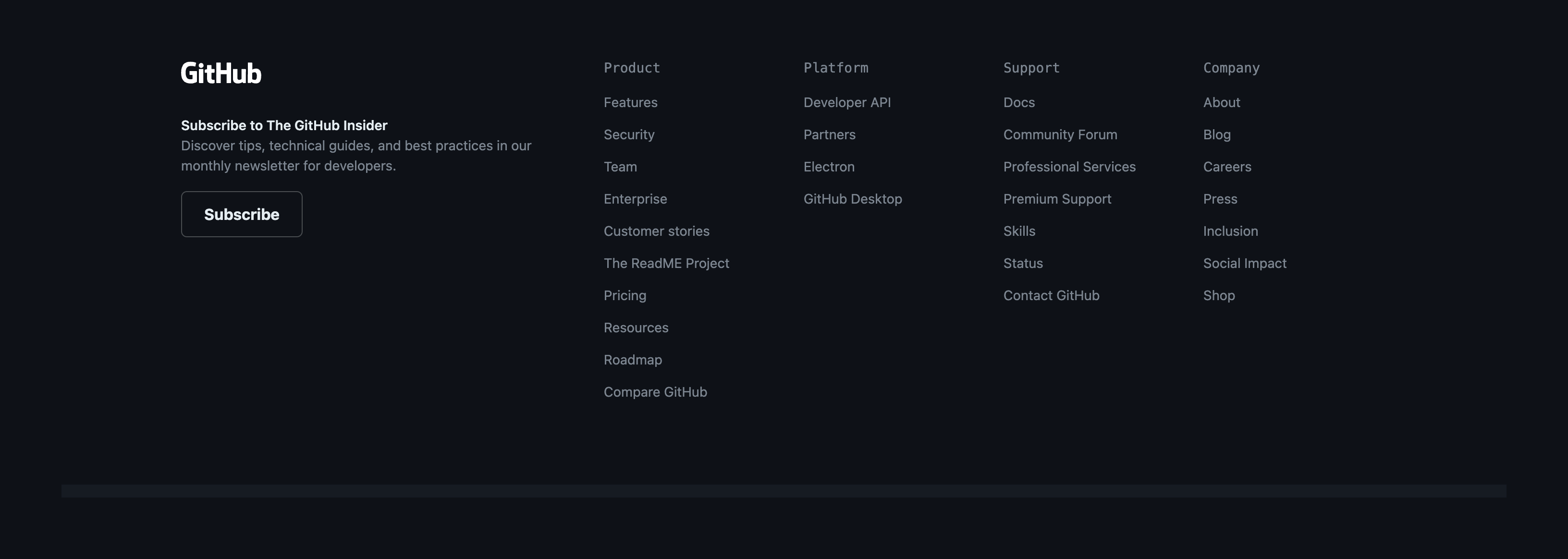View Customer stories link
The image size is (1568, 559).
[x=656, y=231]
